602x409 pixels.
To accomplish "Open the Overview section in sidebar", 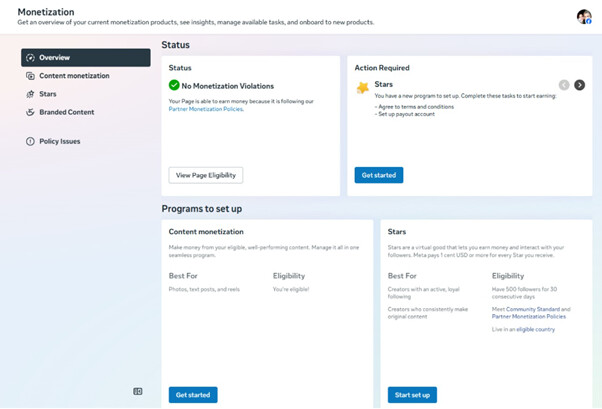I will pos(86,58).
